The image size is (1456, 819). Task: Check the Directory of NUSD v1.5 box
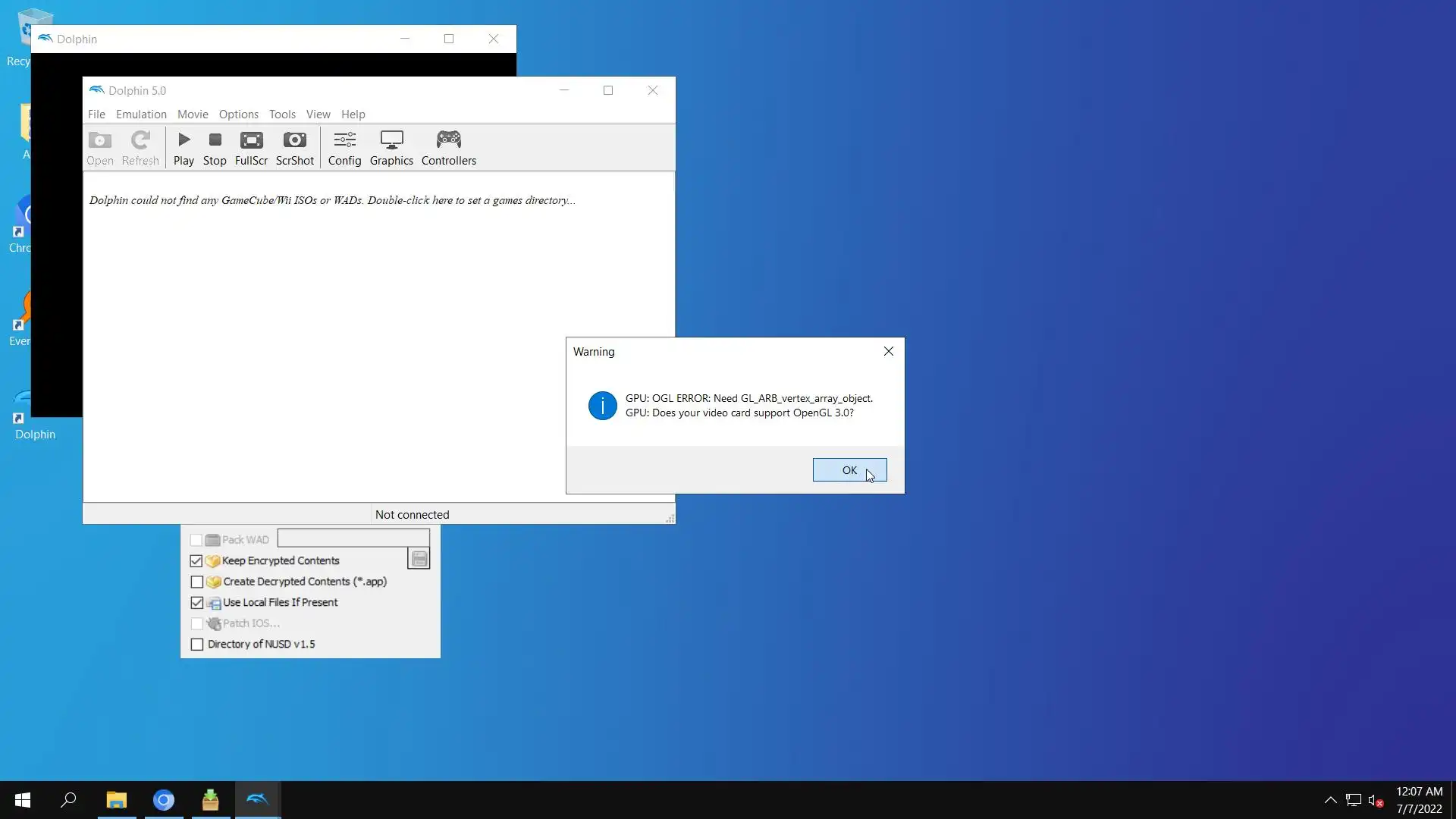197,645
